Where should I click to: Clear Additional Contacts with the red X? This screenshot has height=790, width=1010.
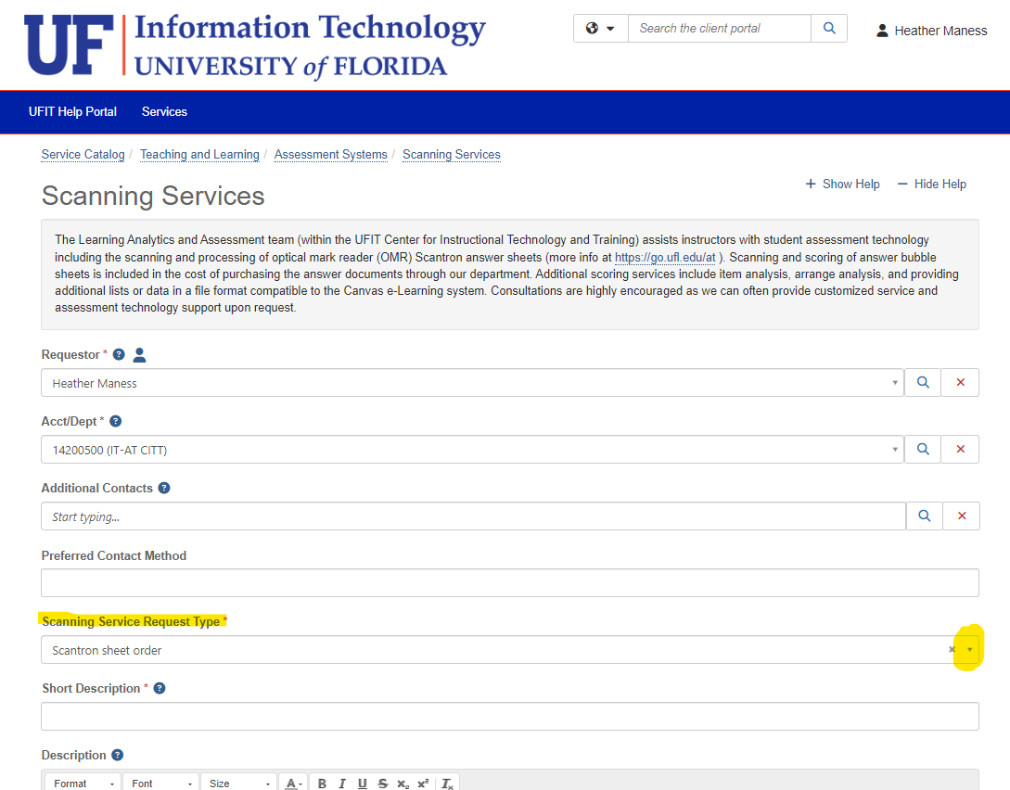[962, 516]
